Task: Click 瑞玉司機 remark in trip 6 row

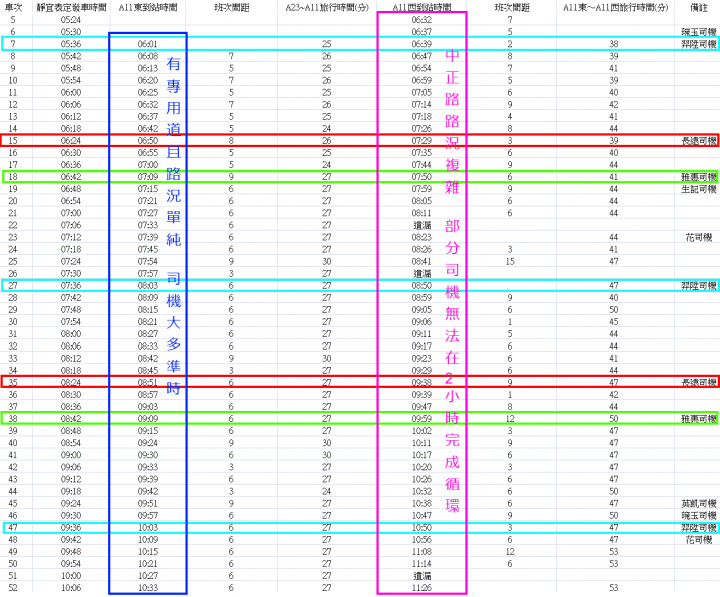Action: click(x=698, y=32)
